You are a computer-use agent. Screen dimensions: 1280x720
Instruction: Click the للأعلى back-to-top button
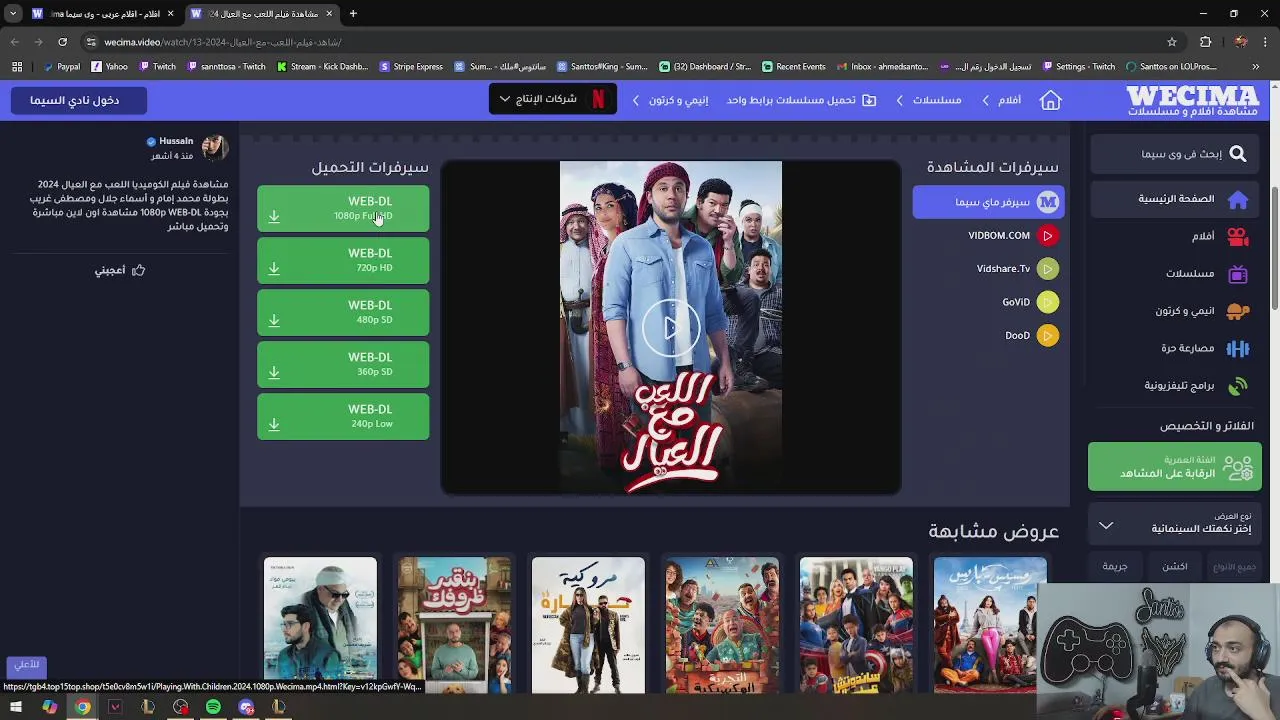(27, 665)
